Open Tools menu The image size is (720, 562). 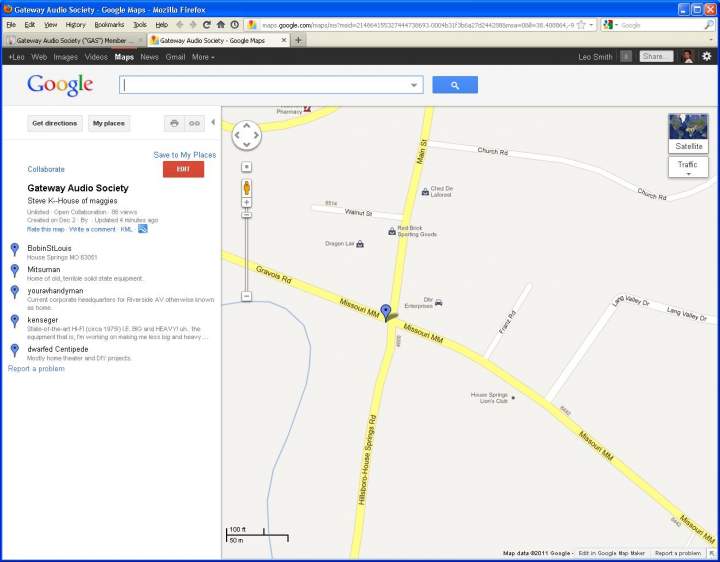[140, 25]
